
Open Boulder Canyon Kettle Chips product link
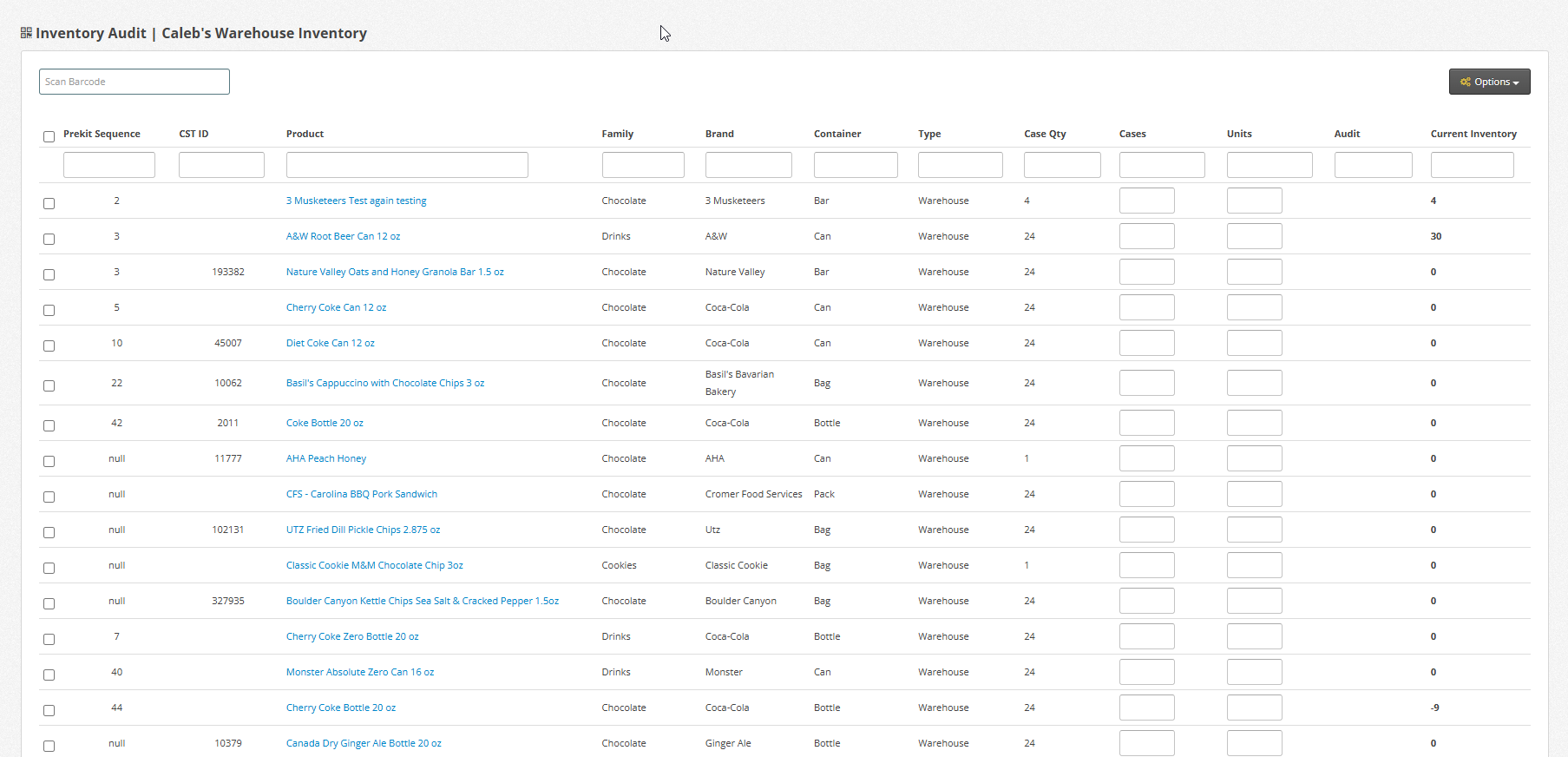(423, 601)
